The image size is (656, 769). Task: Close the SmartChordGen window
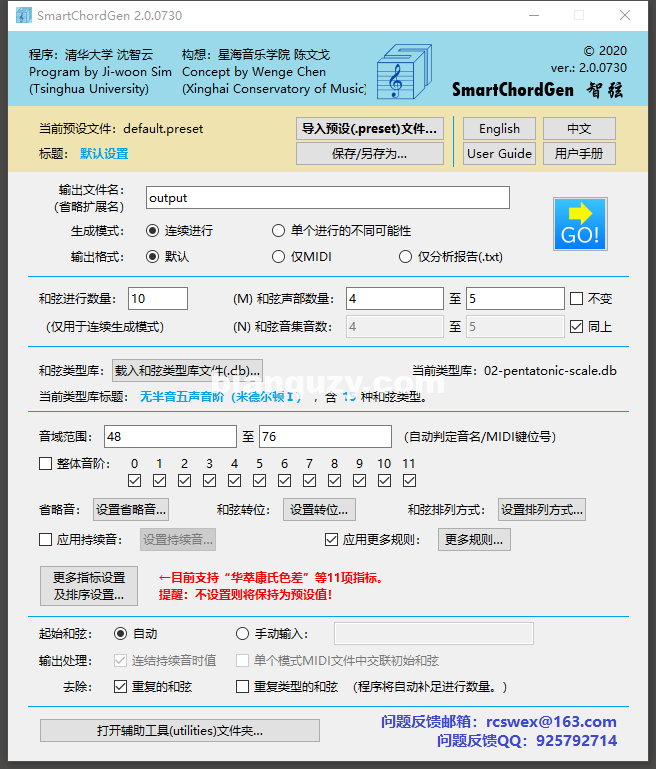(x=625, y=15)
